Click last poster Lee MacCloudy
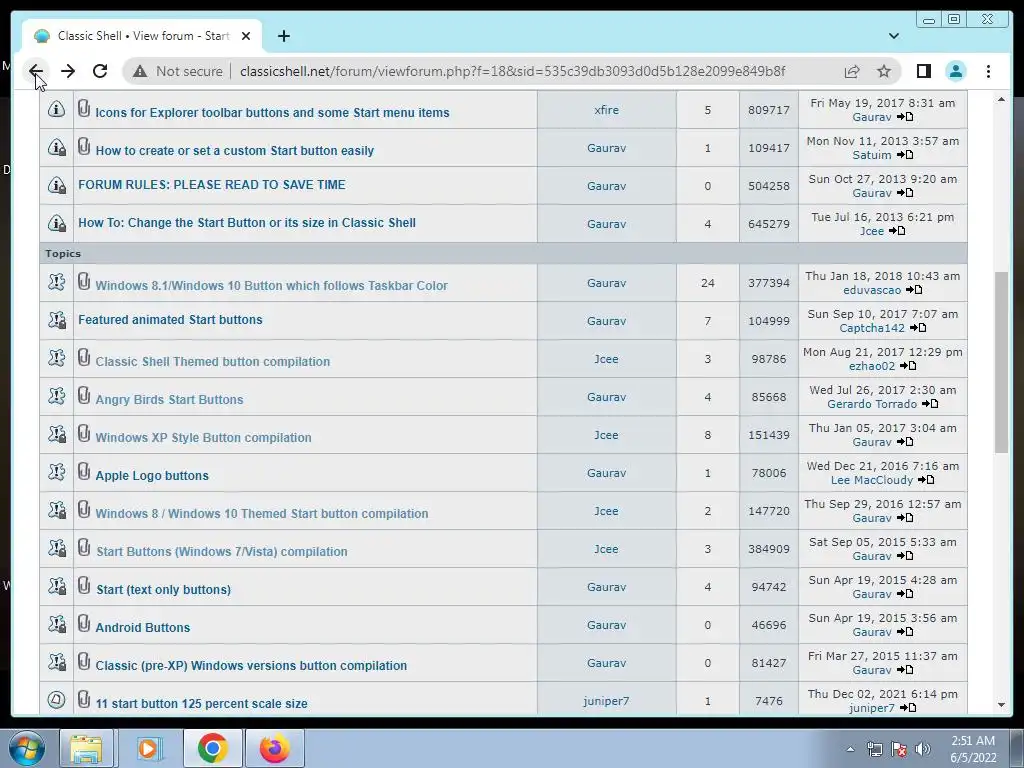 (872, 480)
